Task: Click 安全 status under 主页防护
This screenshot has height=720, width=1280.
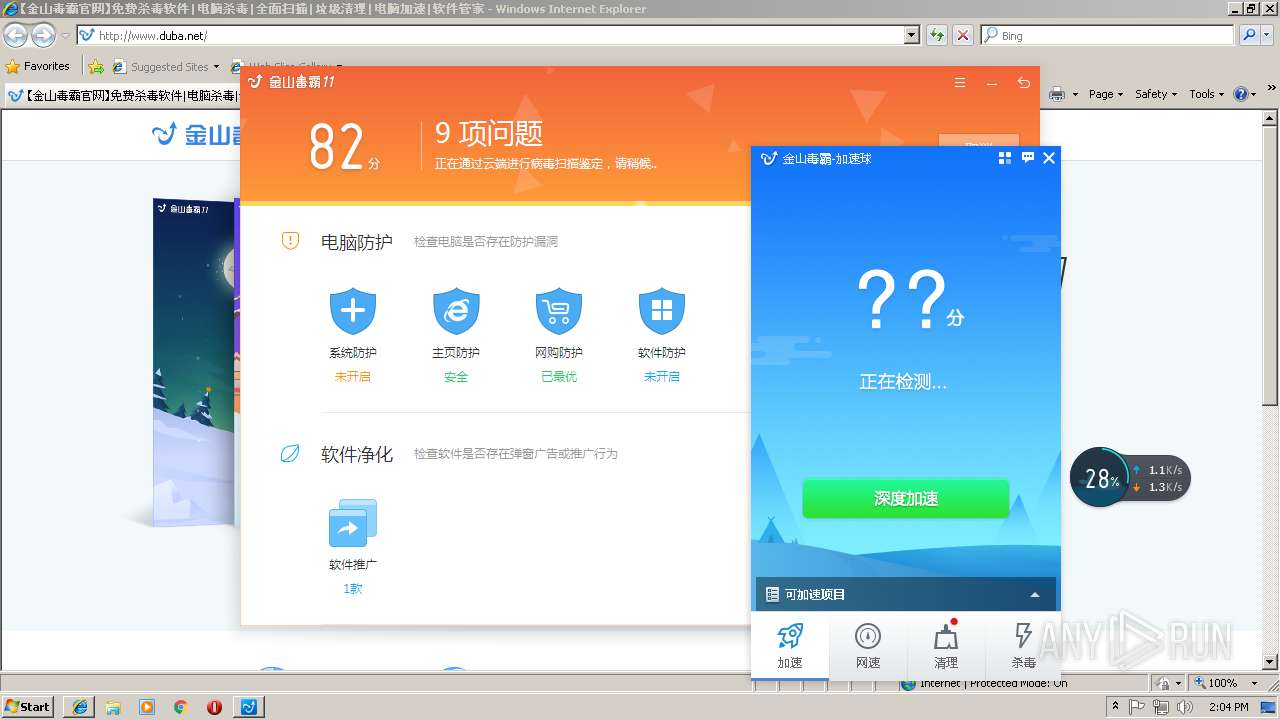Action: [456, 377]
